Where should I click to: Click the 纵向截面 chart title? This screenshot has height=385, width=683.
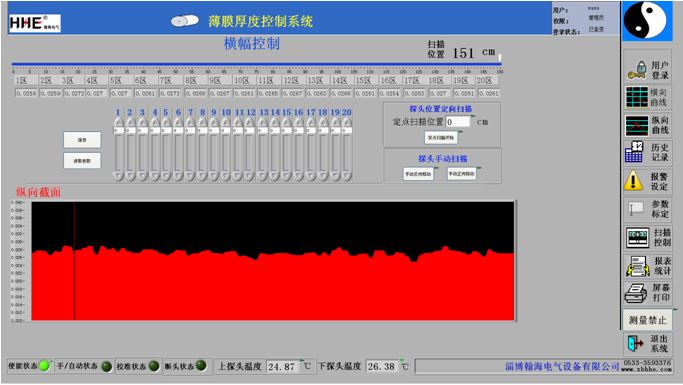click(38, 192)
